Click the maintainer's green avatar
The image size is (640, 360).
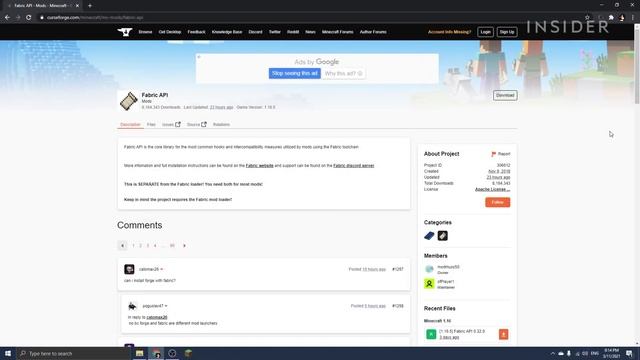(x=429, y=284)
